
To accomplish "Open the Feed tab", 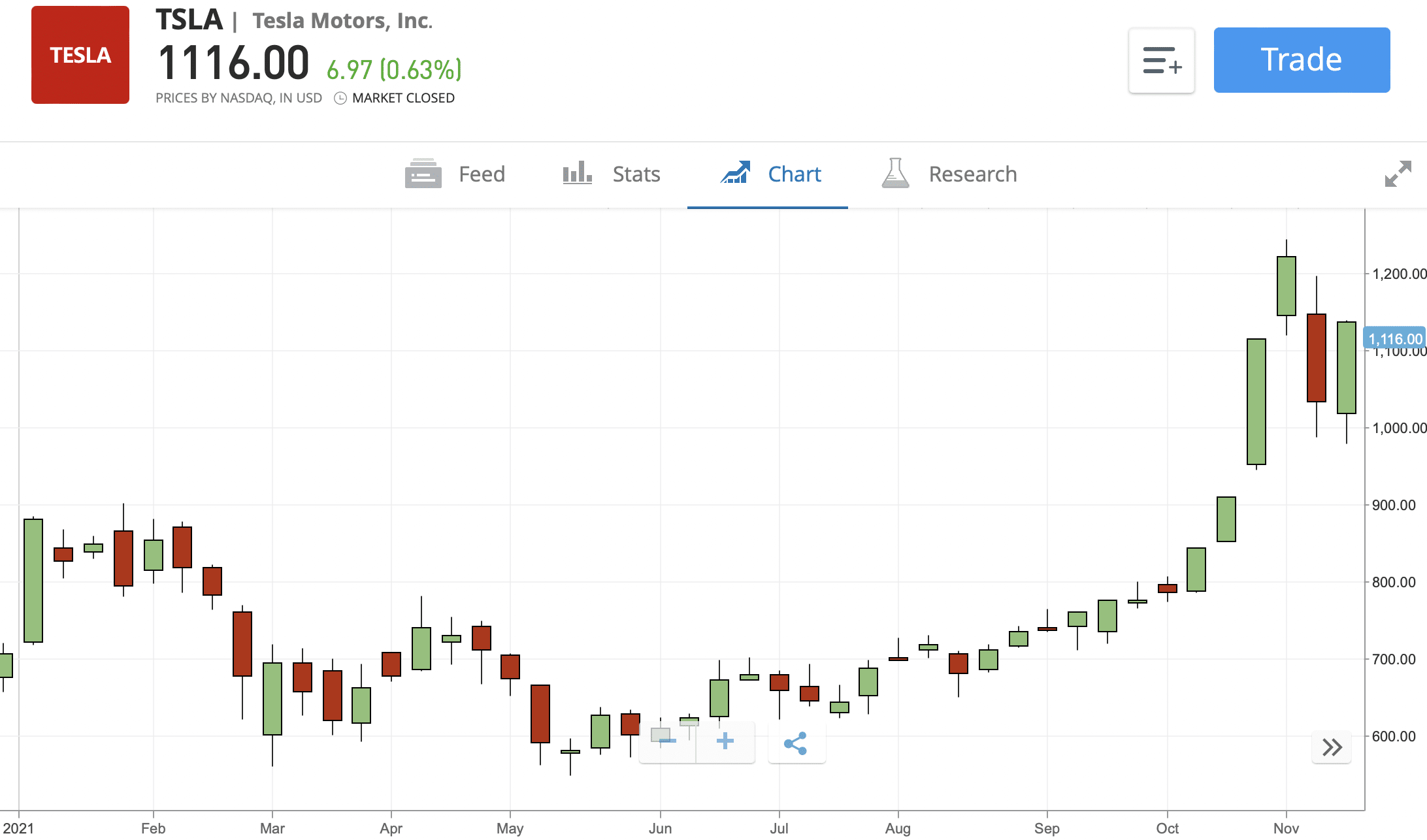I will tap(455, 174).
